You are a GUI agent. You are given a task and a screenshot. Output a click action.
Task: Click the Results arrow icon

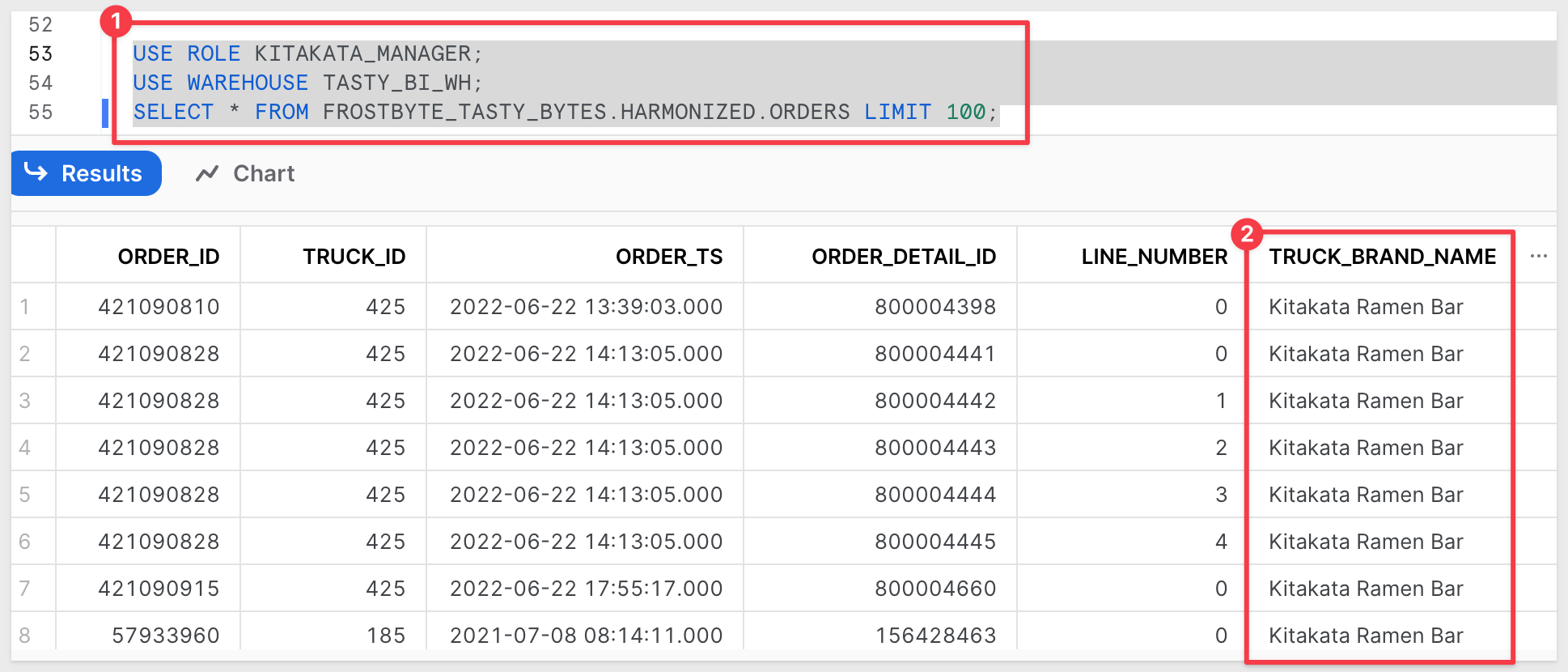36,172
